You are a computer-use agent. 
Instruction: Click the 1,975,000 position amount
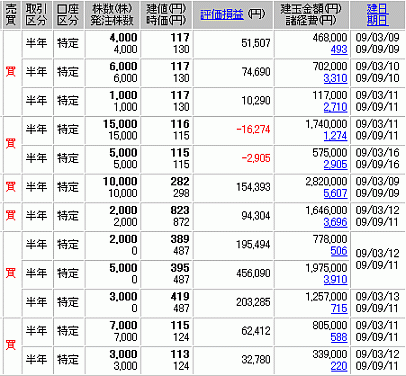tap(326, 267)
